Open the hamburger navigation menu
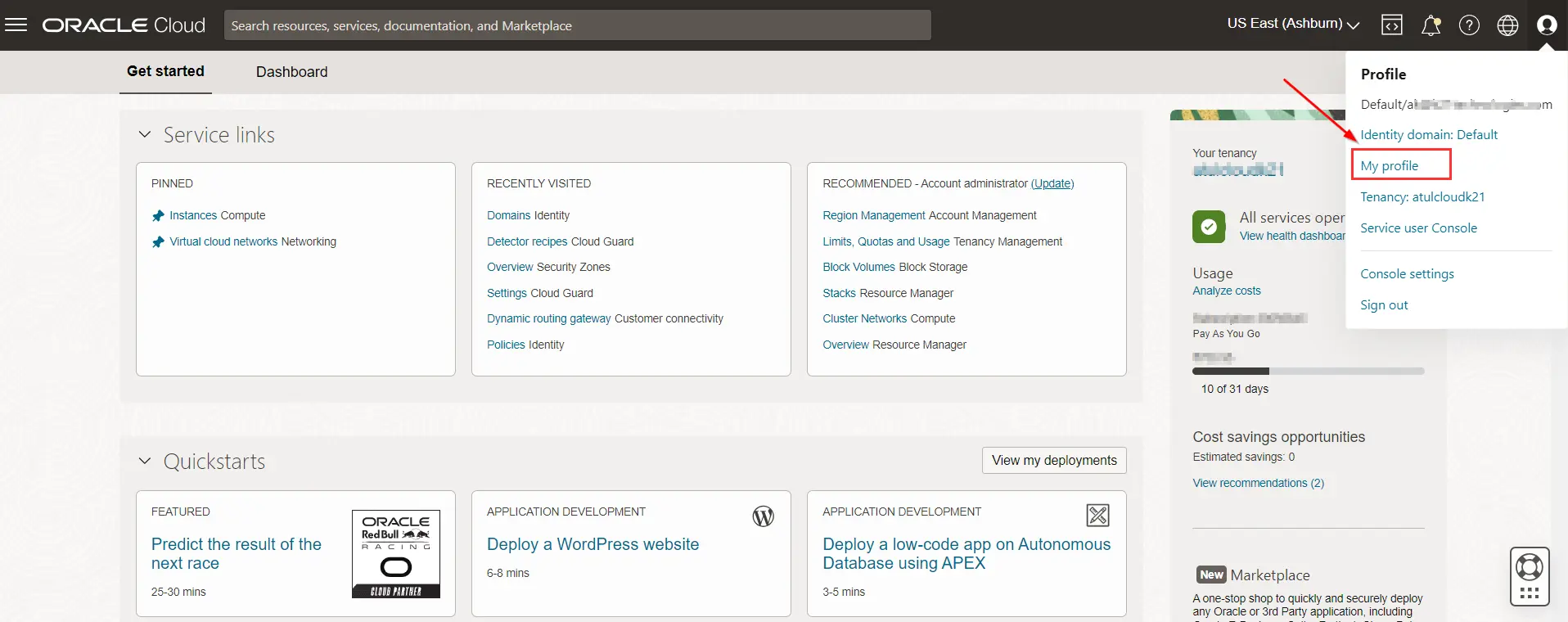Screen dimensions: 1568x622 coord(16,25)
